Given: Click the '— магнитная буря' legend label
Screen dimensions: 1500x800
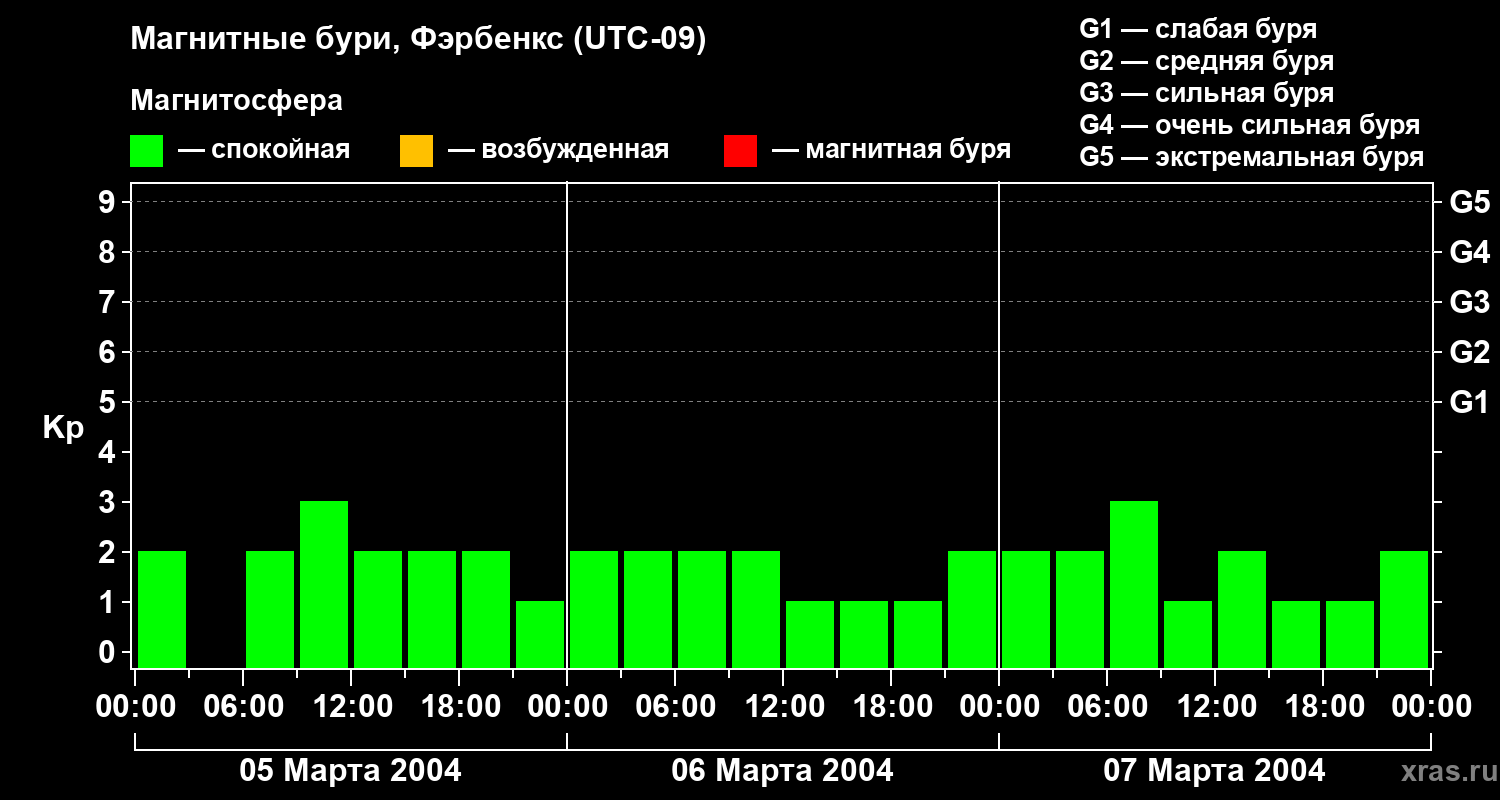Looking at the screenshot, I should [x=891, y=150].
